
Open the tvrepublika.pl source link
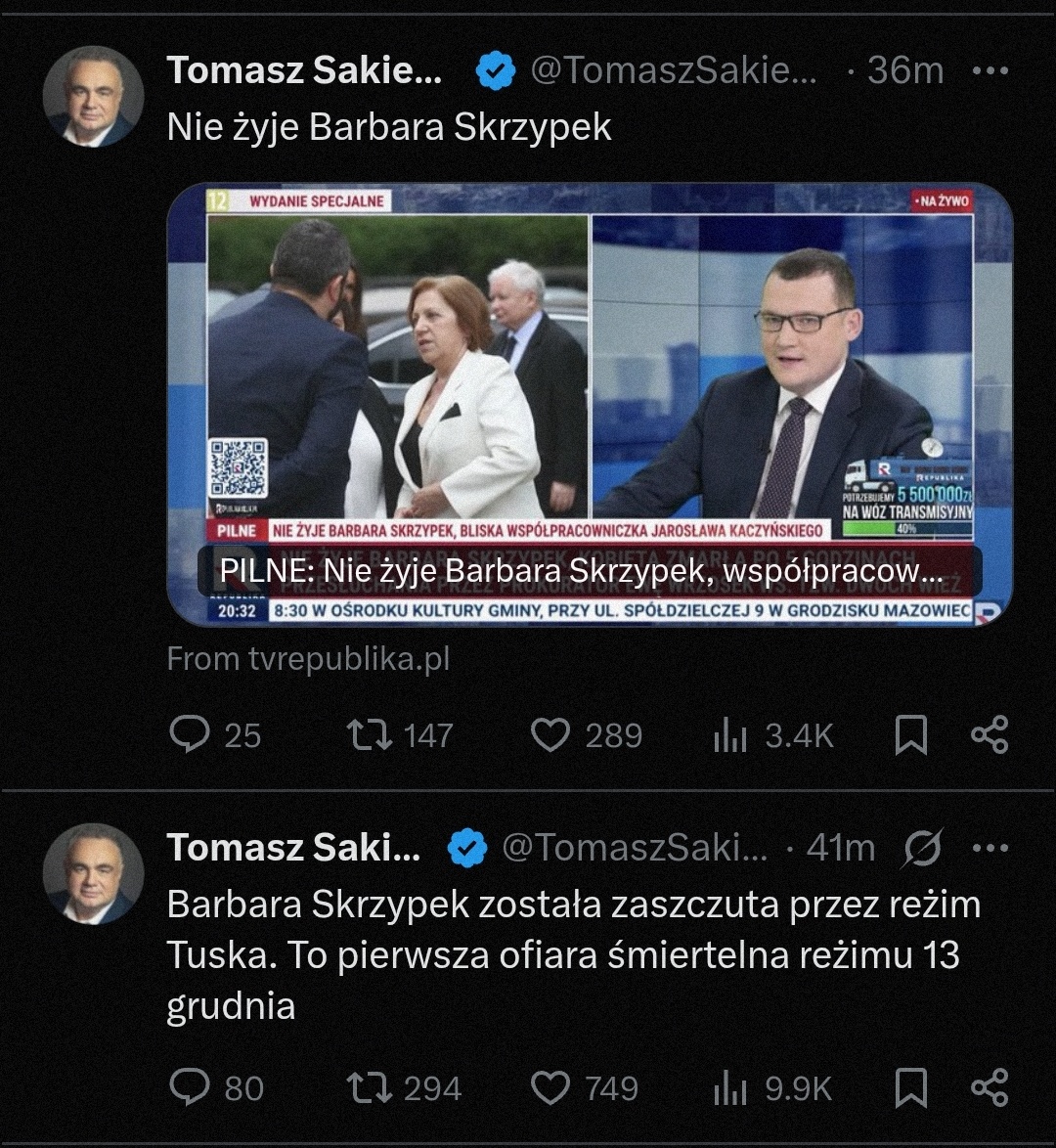tap(308, 659)
